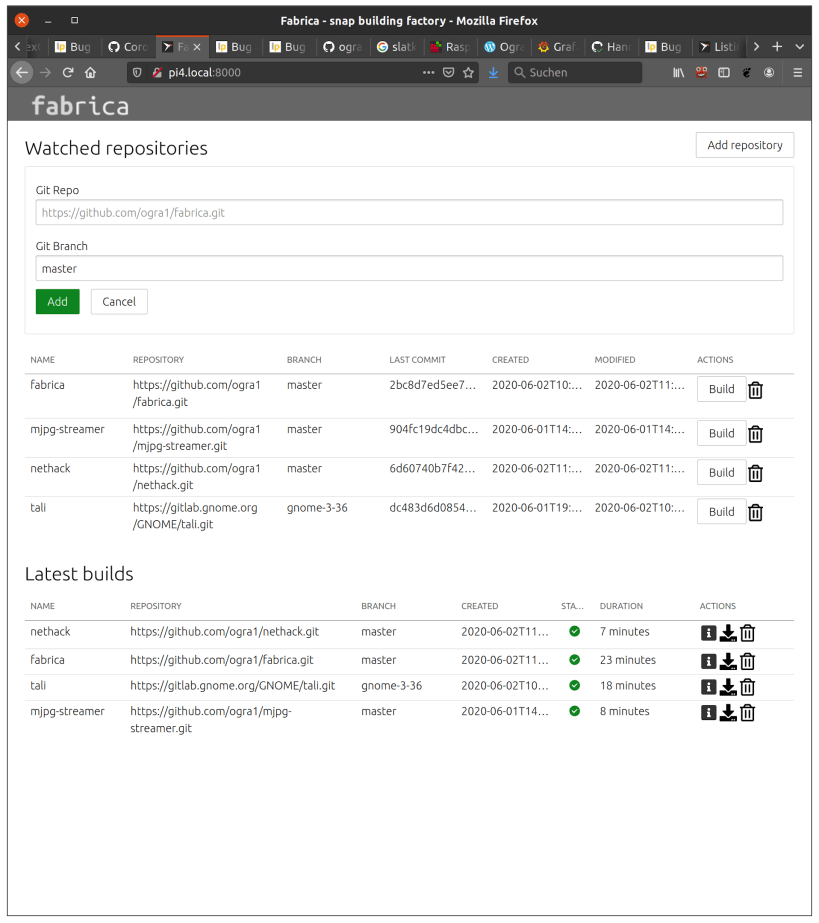Reload the page in Firefox
This screenshot has height=923, width=819.
tap(68, 72)
